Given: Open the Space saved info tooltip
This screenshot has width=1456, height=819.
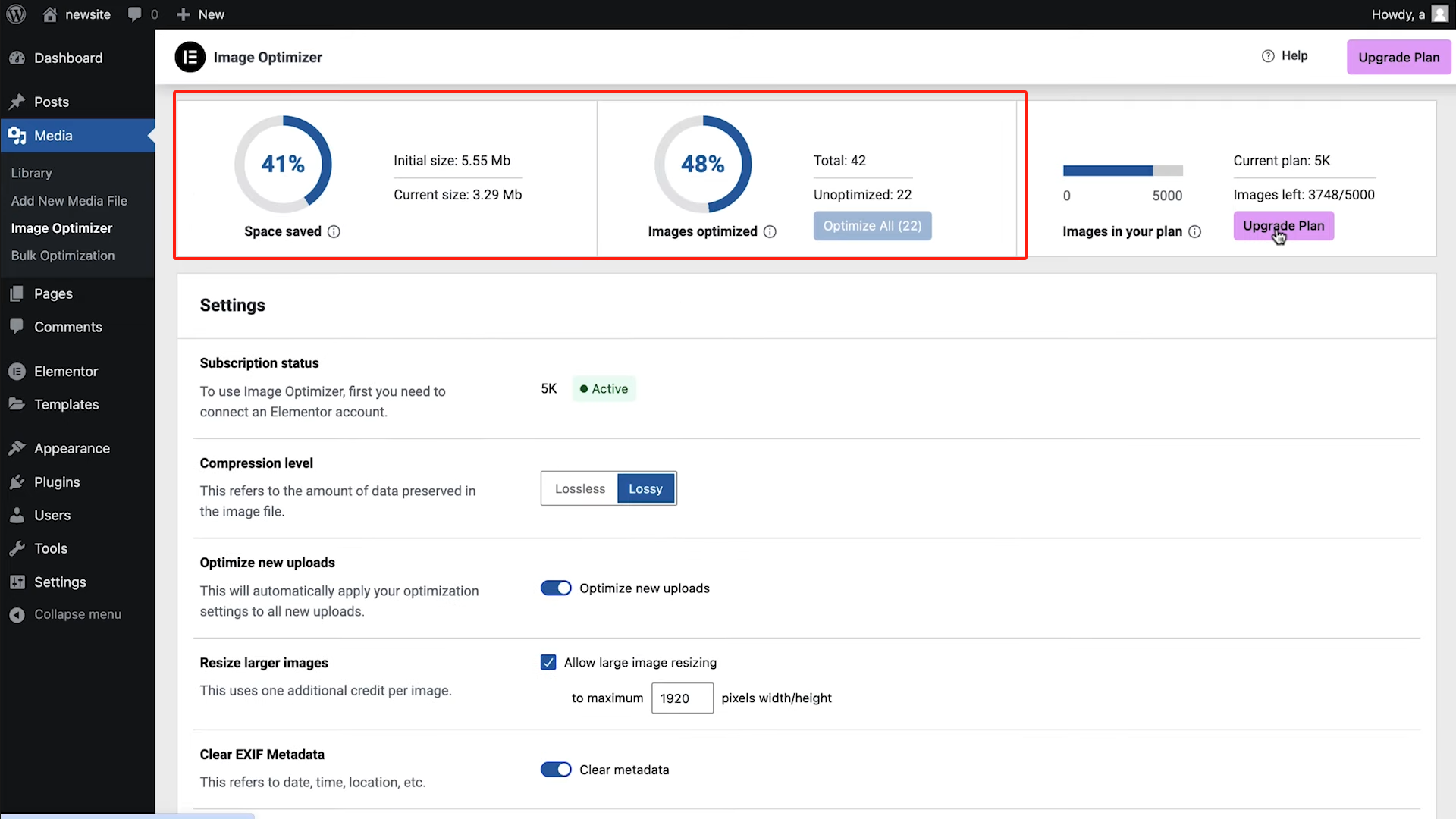Looking at the screenshot, I should (x=334, y=231).
